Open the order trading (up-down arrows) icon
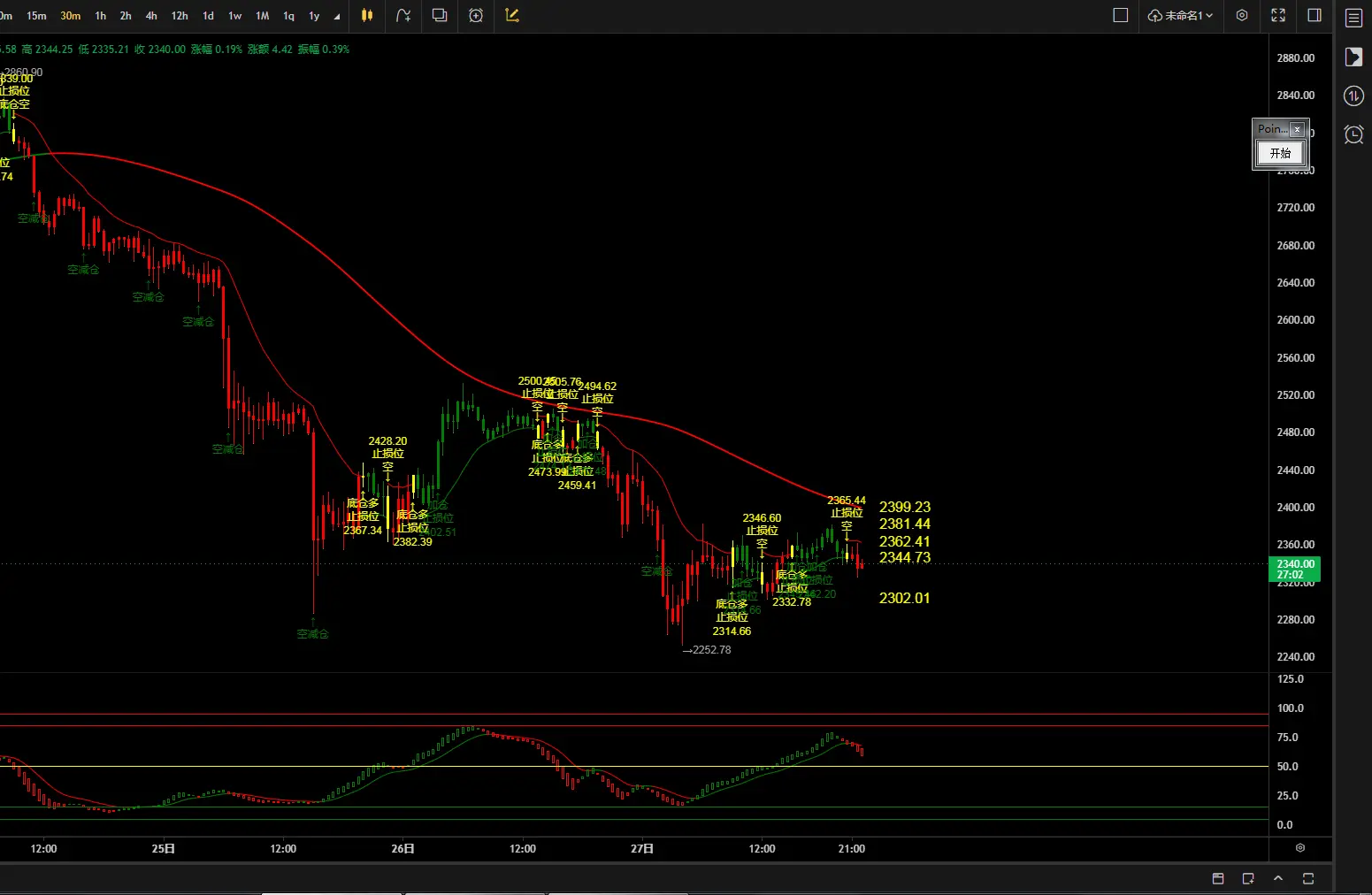This screenshot has height=895, width=1372. point(1353,96)
